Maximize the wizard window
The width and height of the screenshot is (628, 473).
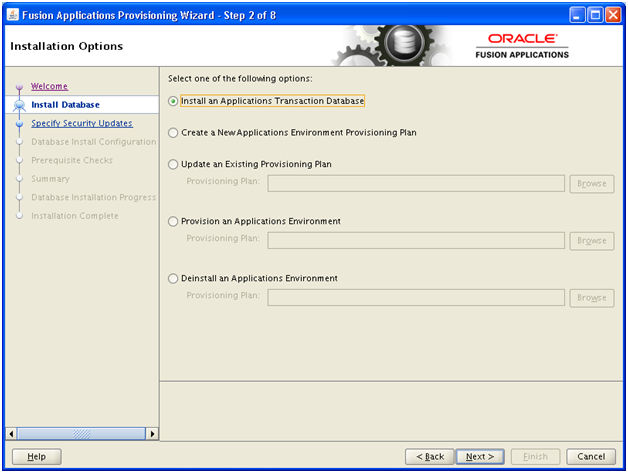(596, 15)
